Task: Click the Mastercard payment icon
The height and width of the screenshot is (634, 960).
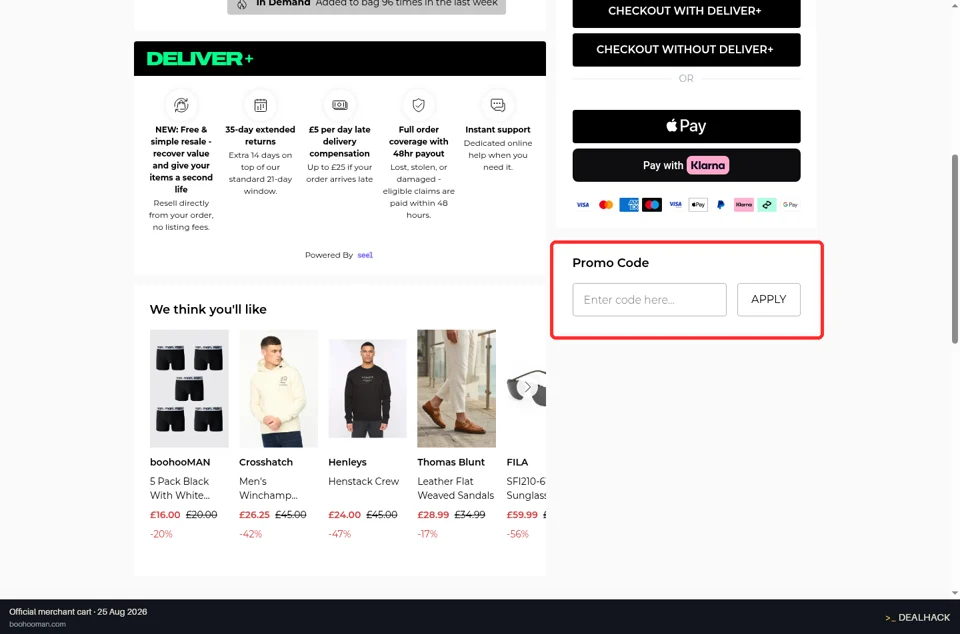Action: click(606, 205)
